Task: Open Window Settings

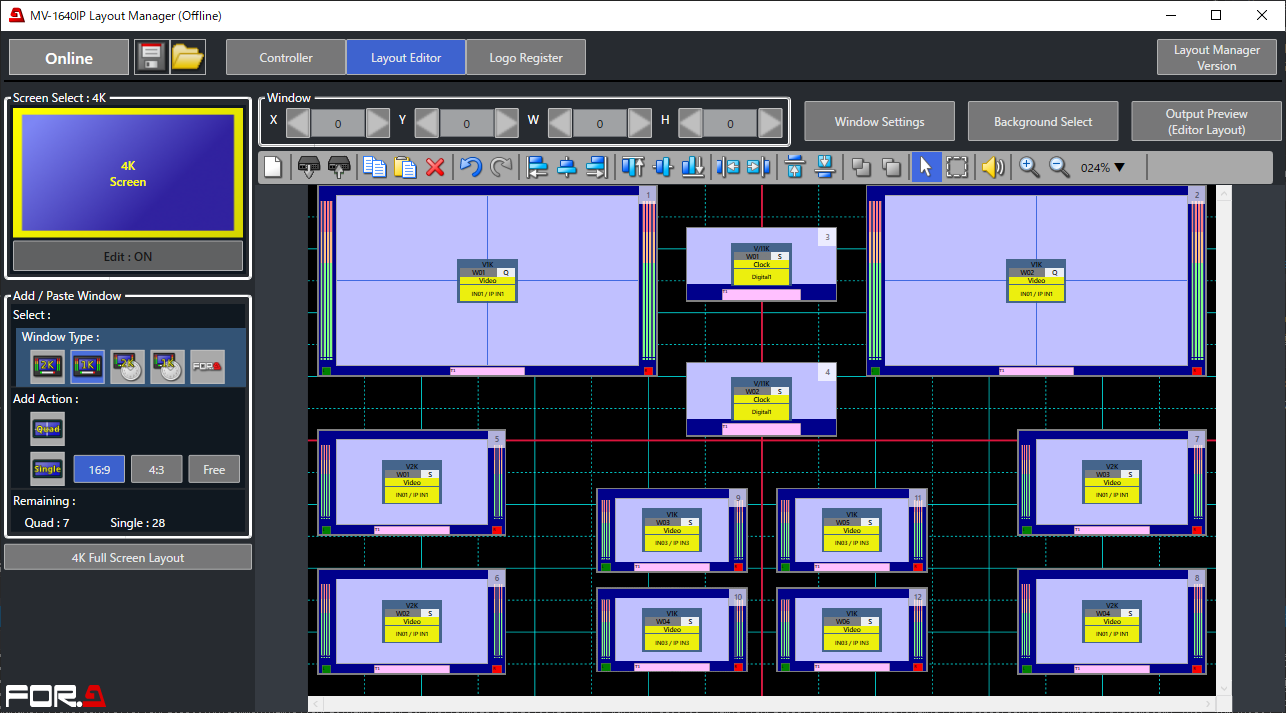Action: click(x=879, y=122)
